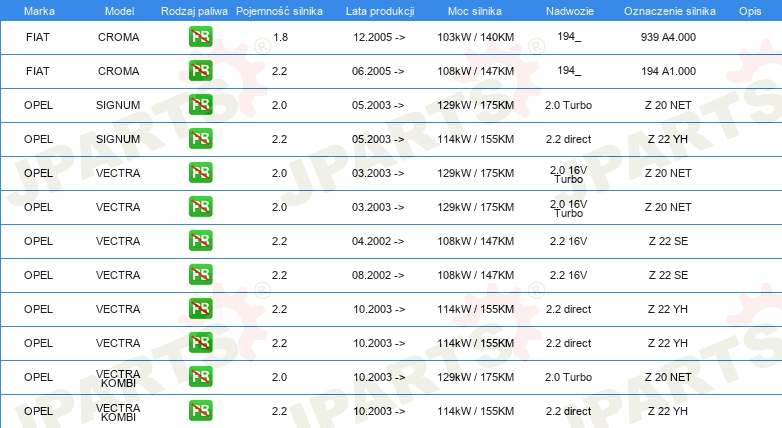Click SIGNUM in the Z 22 YH row
This screenshot has height=428, width=782.
click(x=118, y=139)
